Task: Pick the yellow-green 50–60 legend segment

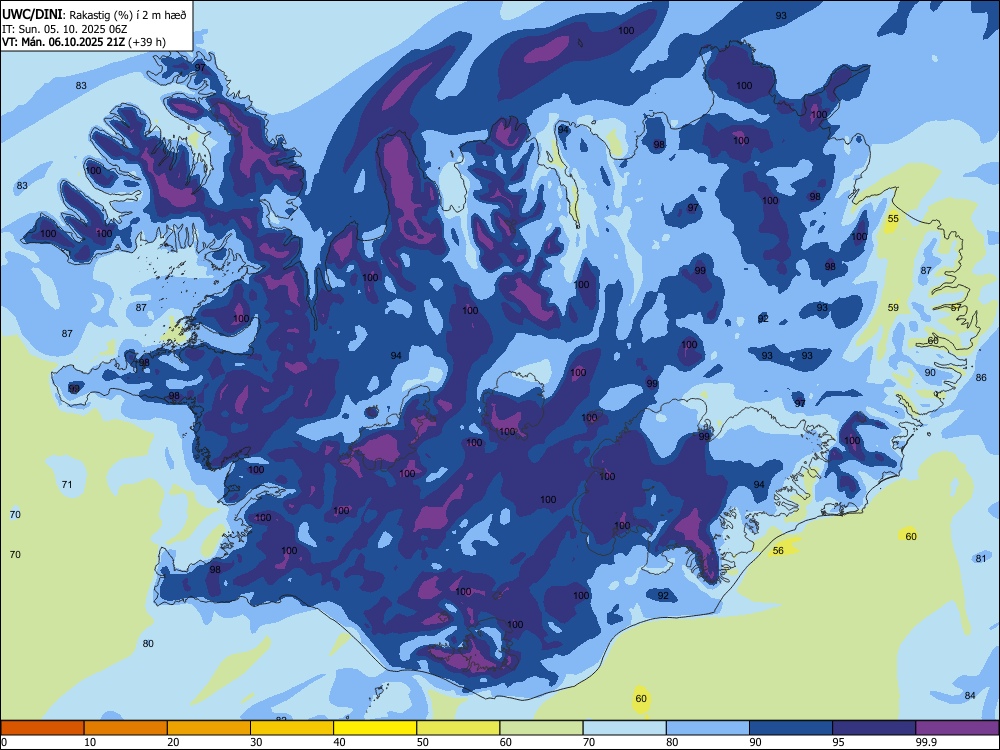Action: tap(458, 728)
